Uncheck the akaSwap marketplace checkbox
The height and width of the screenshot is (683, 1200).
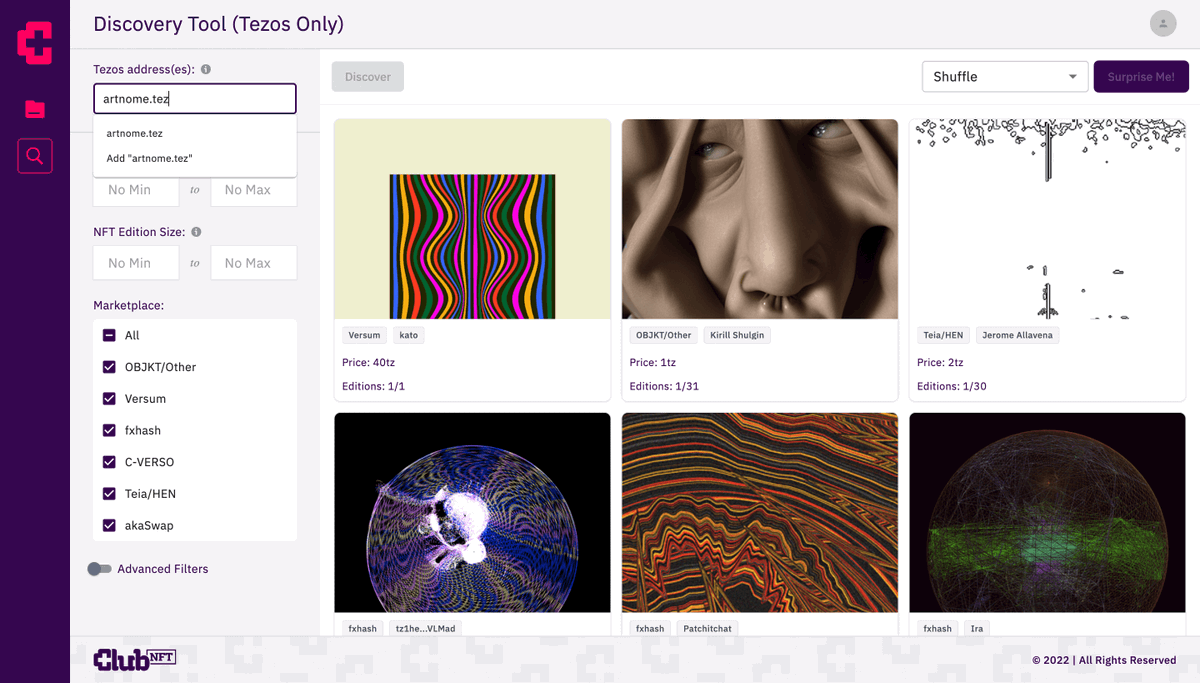[110, 526]
